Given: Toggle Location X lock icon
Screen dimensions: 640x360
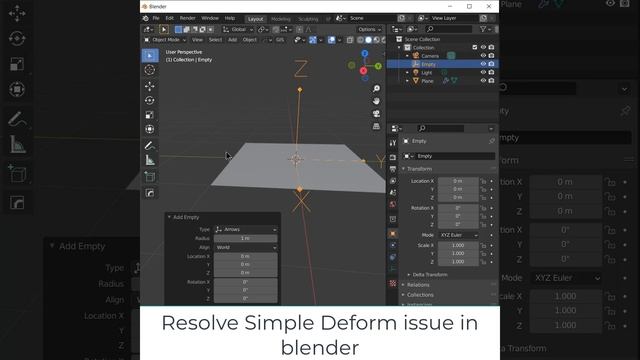Looking at the screenshot, I should [x=483, y=181].
